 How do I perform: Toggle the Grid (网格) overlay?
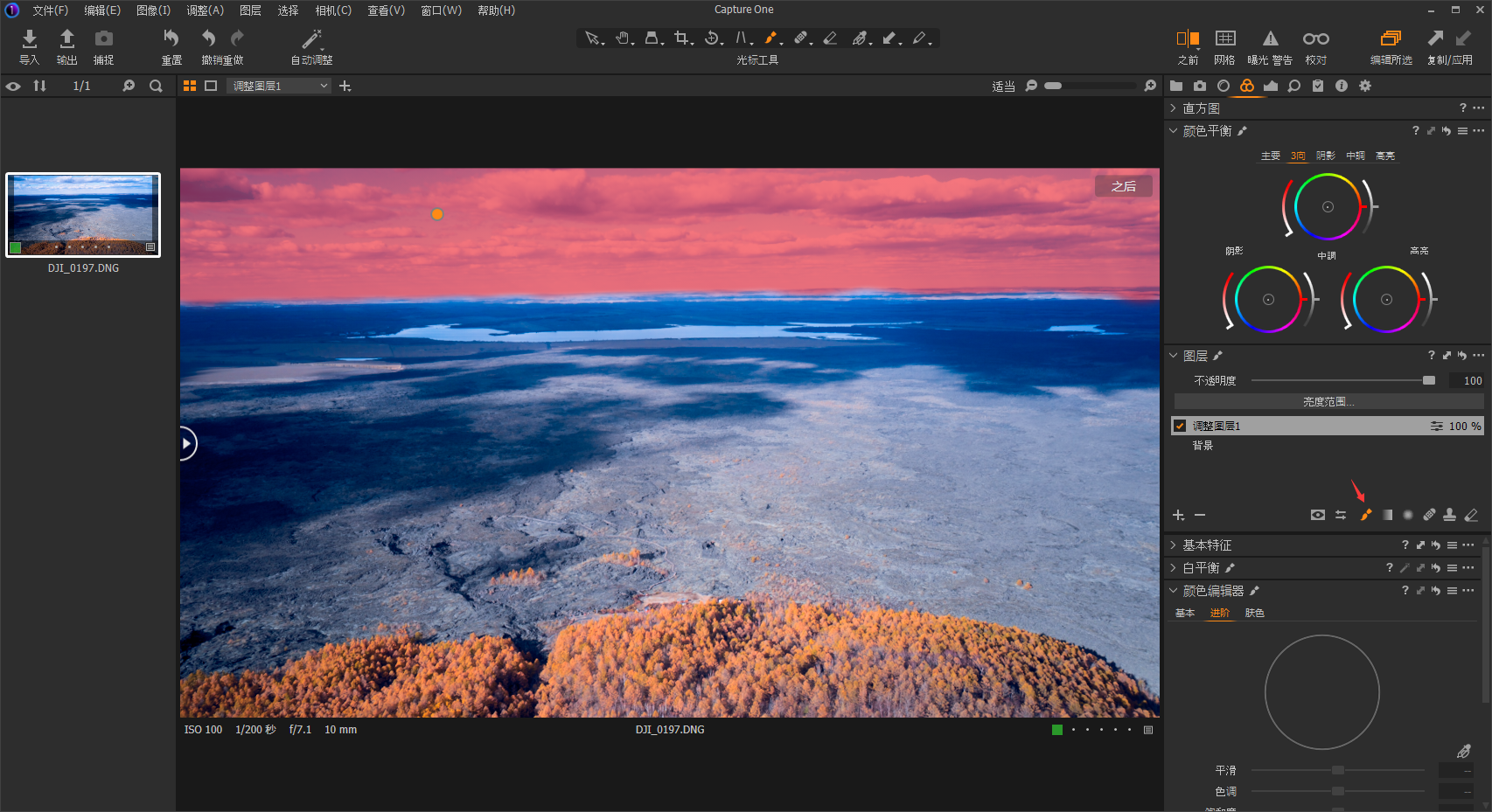(x=1225, y=38)
